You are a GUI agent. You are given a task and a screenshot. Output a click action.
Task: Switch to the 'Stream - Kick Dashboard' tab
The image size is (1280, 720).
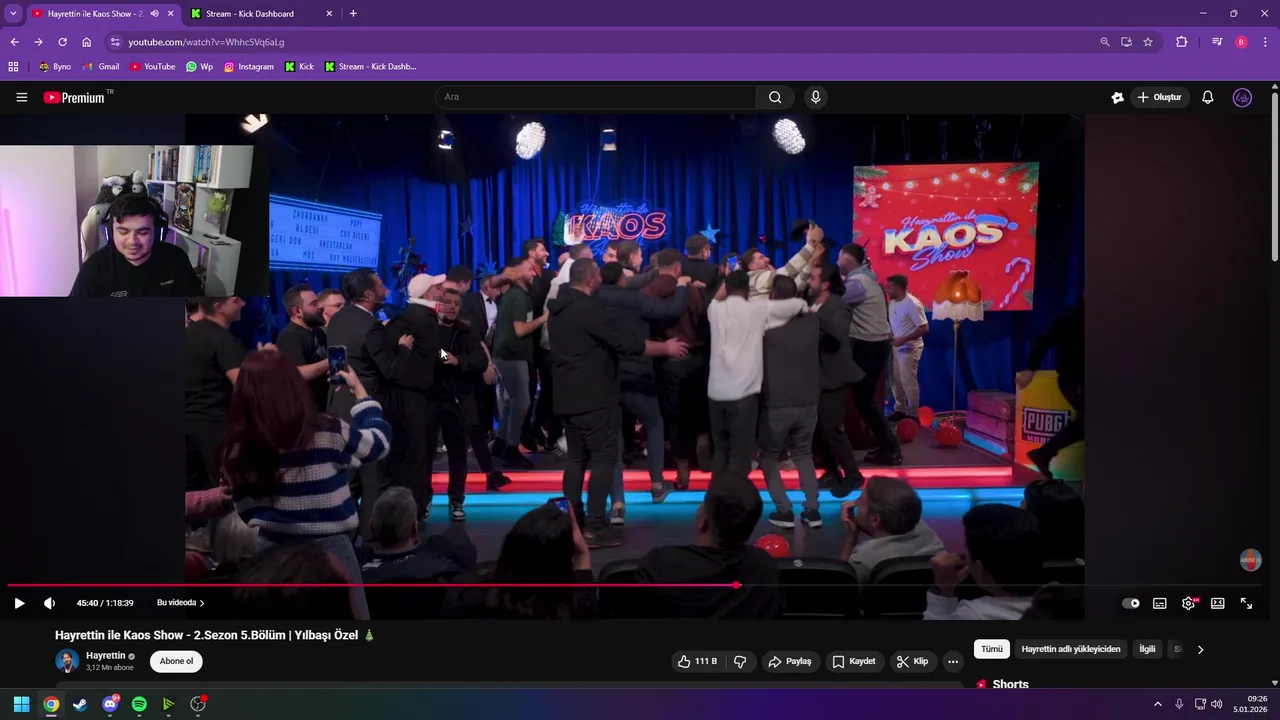(260, 14)
